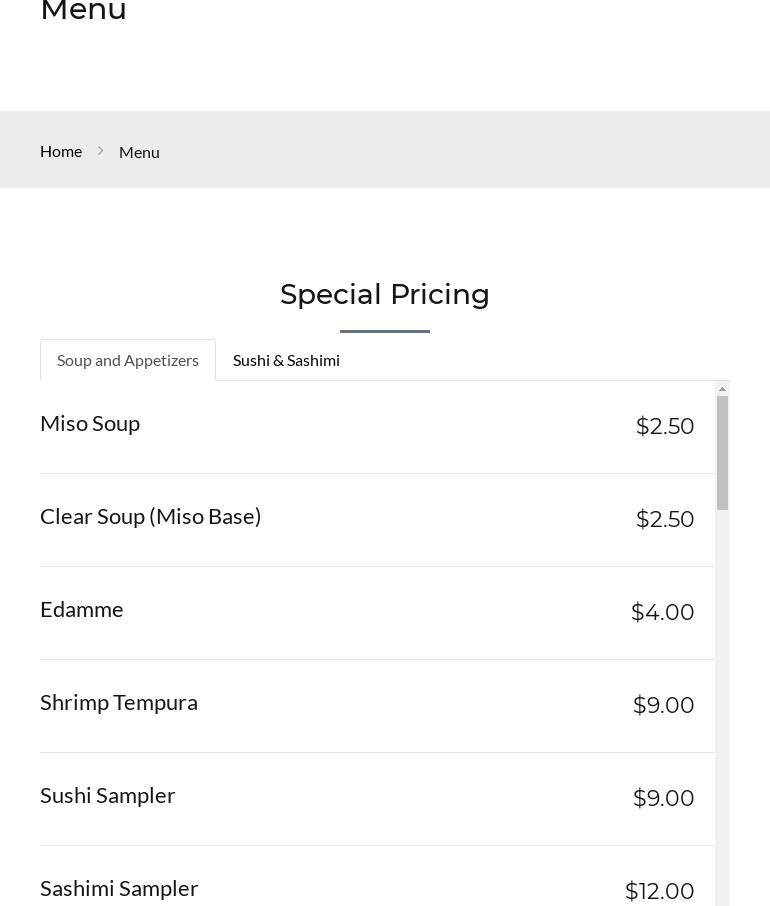Select the Sashimi Sampler item

point(119,888)
